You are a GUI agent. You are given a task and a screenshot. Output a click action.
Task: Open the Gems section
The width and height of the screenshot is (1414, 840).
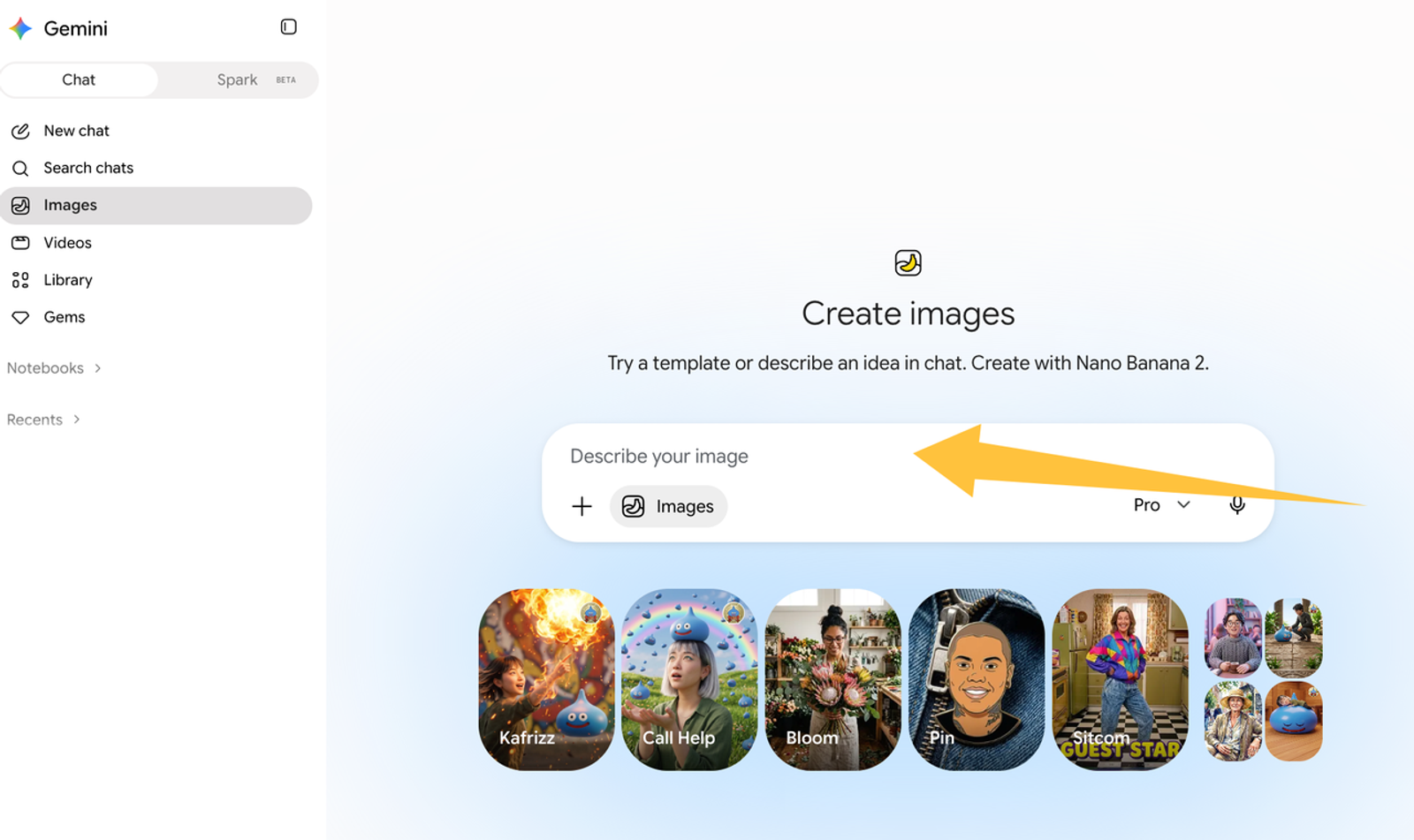click(x=156, y=317)
